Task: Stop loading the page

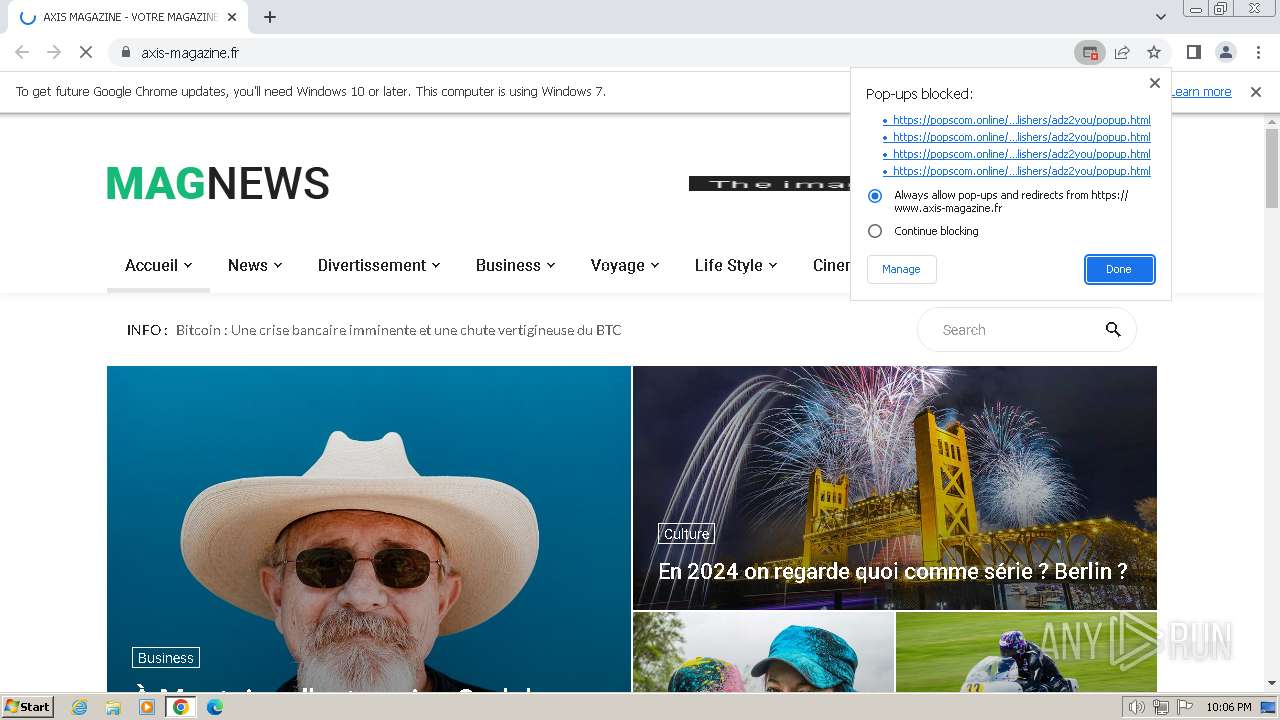Action: [x=86, y=52]
